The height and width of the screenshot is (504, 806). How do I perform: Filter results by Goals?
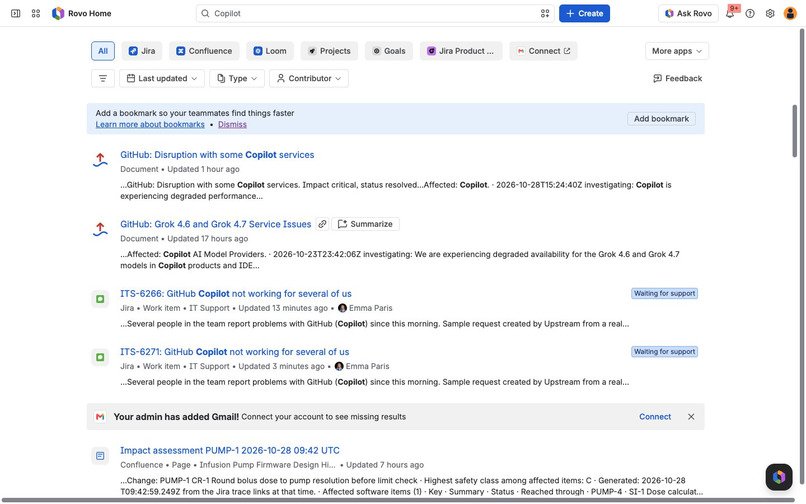(389, 51)
